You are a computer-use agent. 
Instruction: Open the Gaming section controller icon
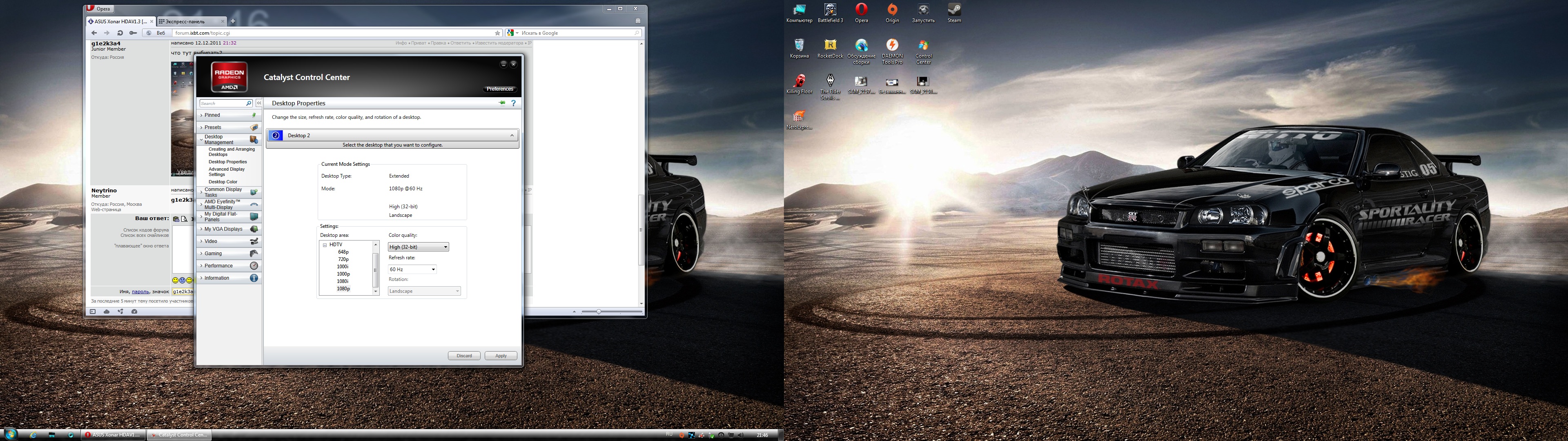[x=254, y=254]
